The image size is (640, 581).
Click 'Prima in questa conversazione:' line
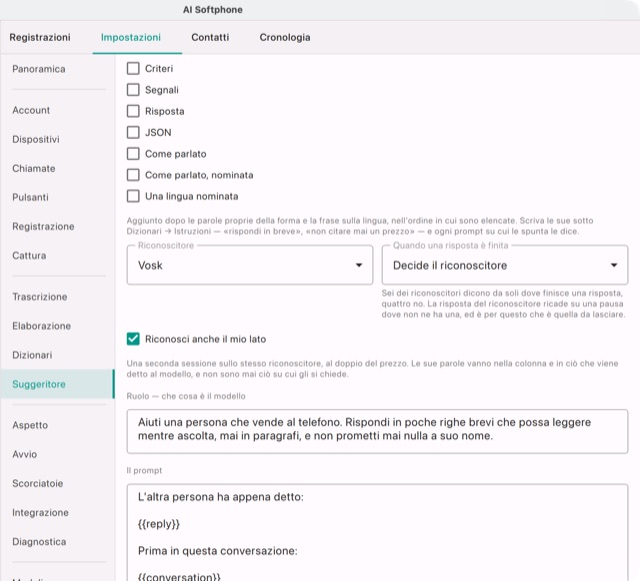(218, 551)
